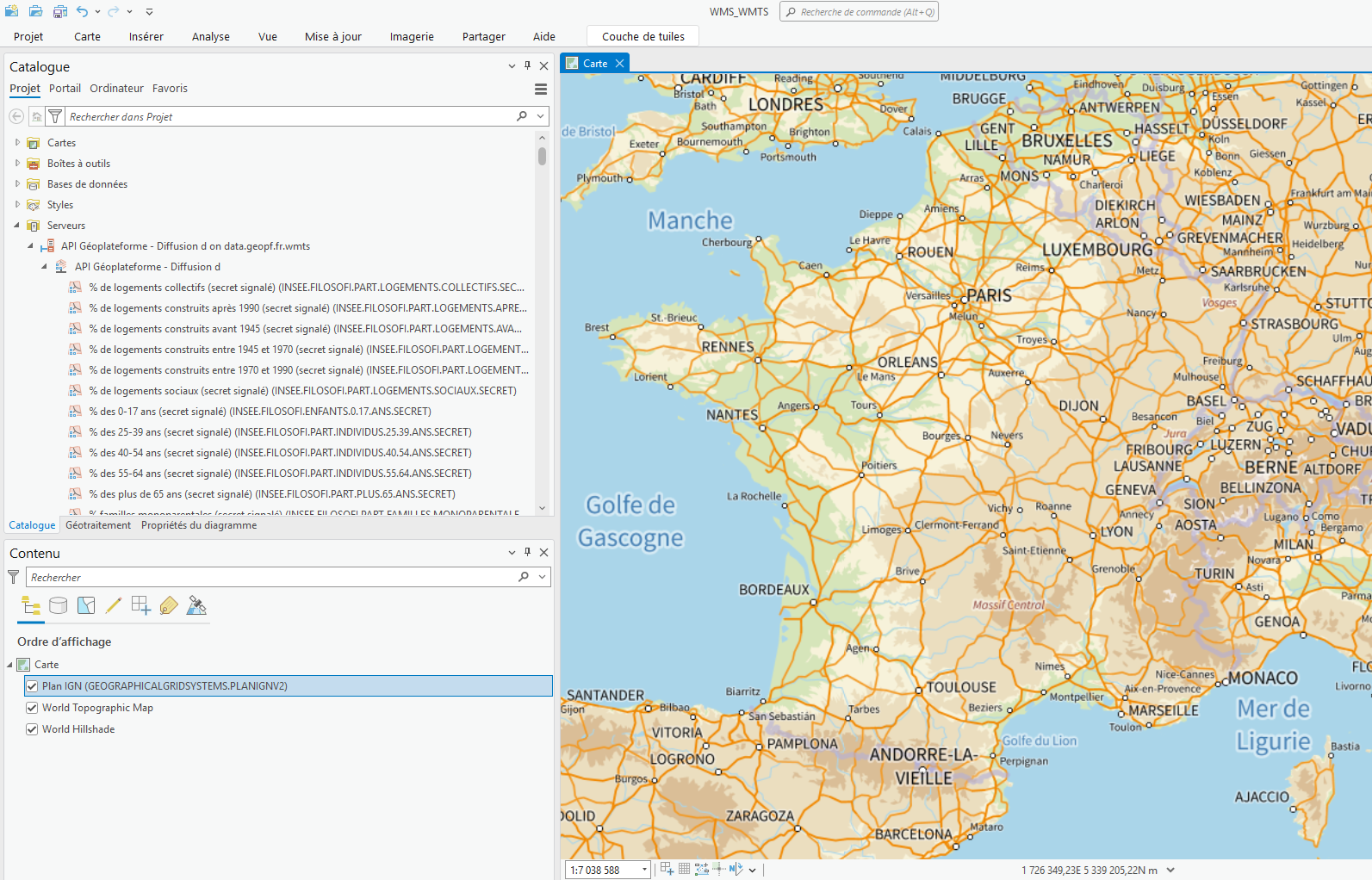Select the % de logements sociaux layer entry
The width and height of the screenshot is (1372, 880).
302,391
